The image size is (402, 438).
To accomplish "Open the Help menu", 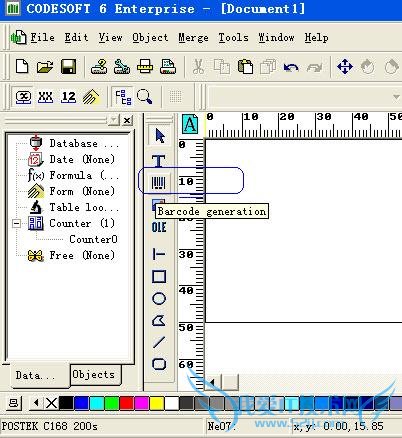I will [x=316, y=37].
